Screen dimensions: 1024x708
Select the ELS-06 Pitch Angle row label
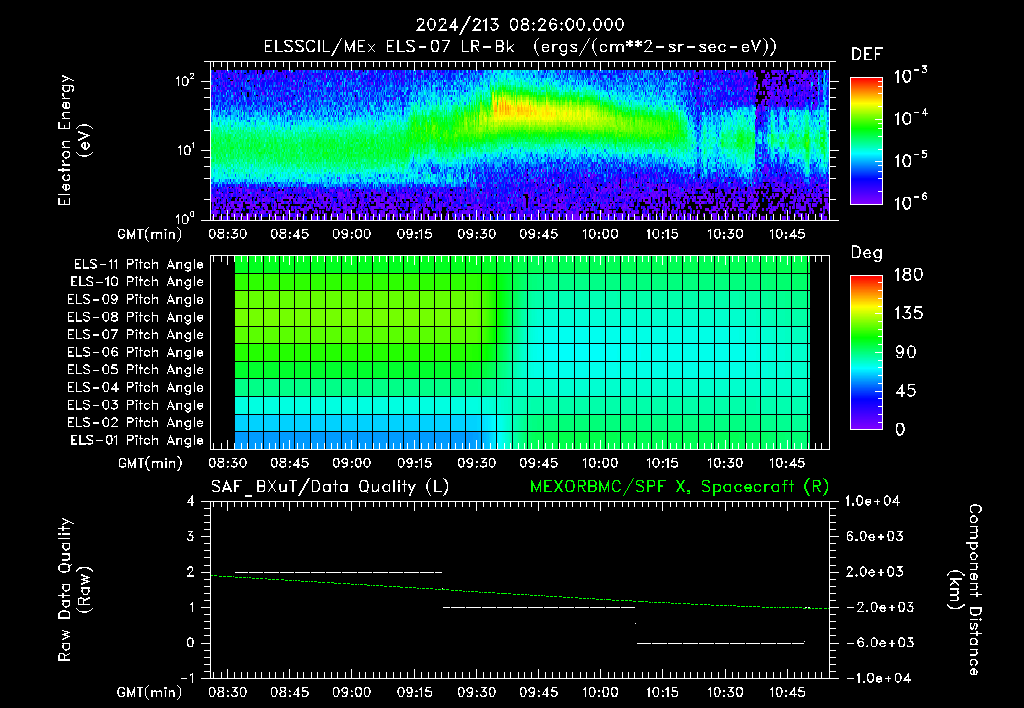tap(136, 352)
